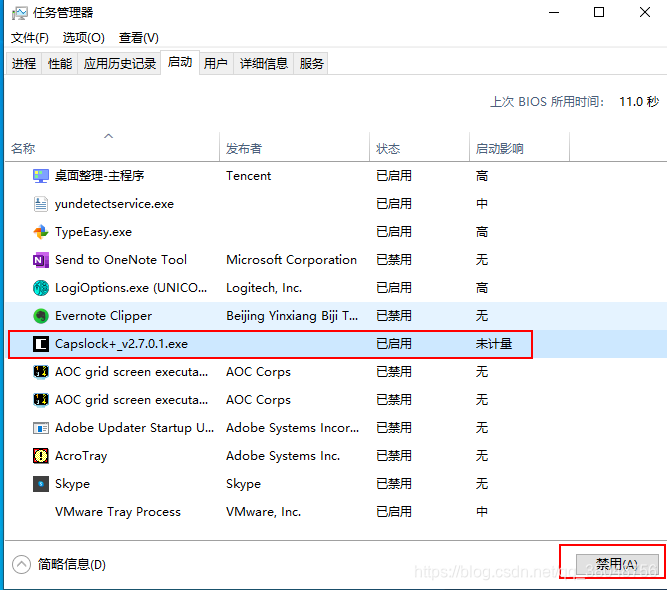The width and height of the screenshot is (667, 590).
Task: Click the Logitech, Inc. publisher cell
Action: click(264, 288)
